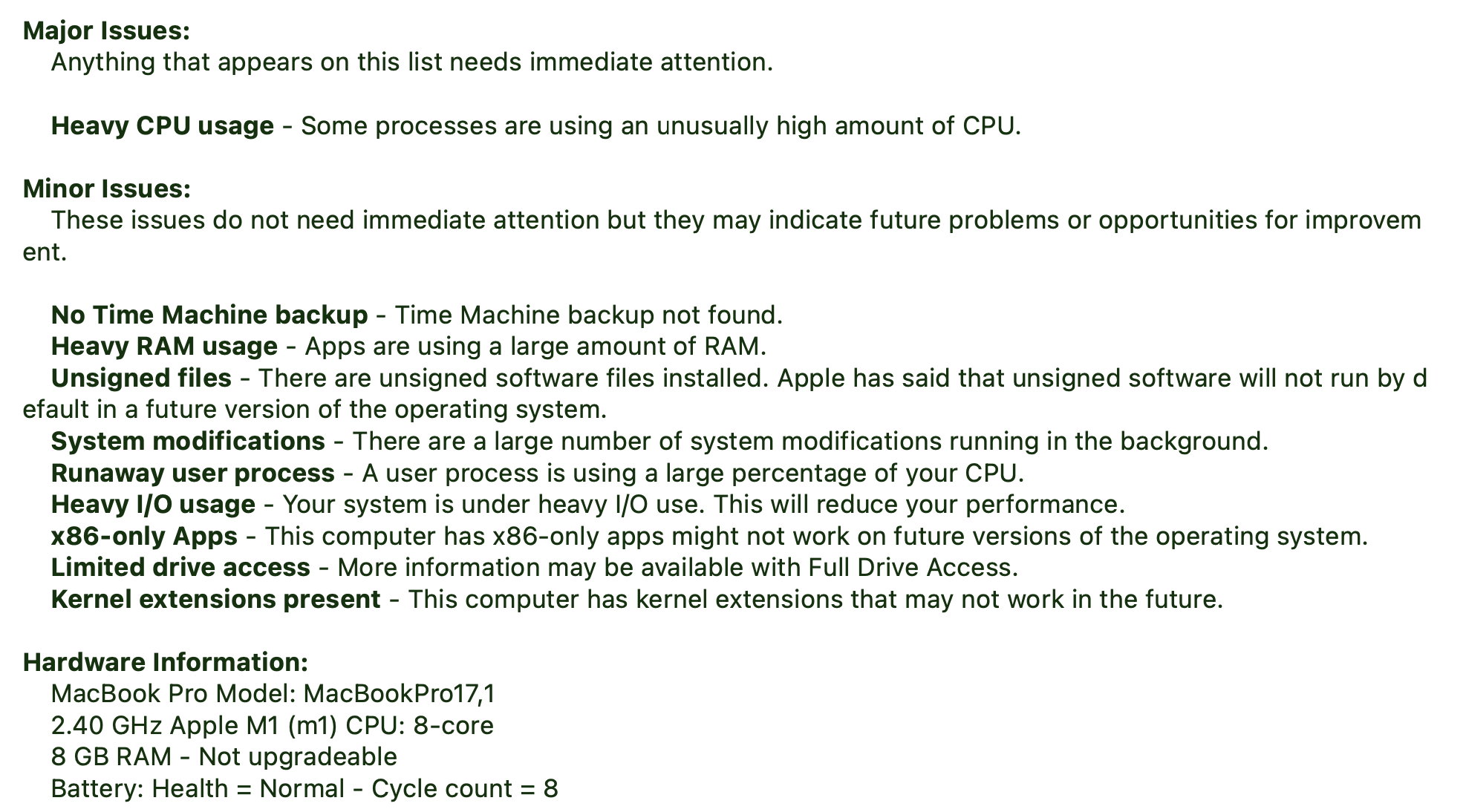The image size is (1466, 812).
Task: Select the Battery health line
Action: pos(304,789)
